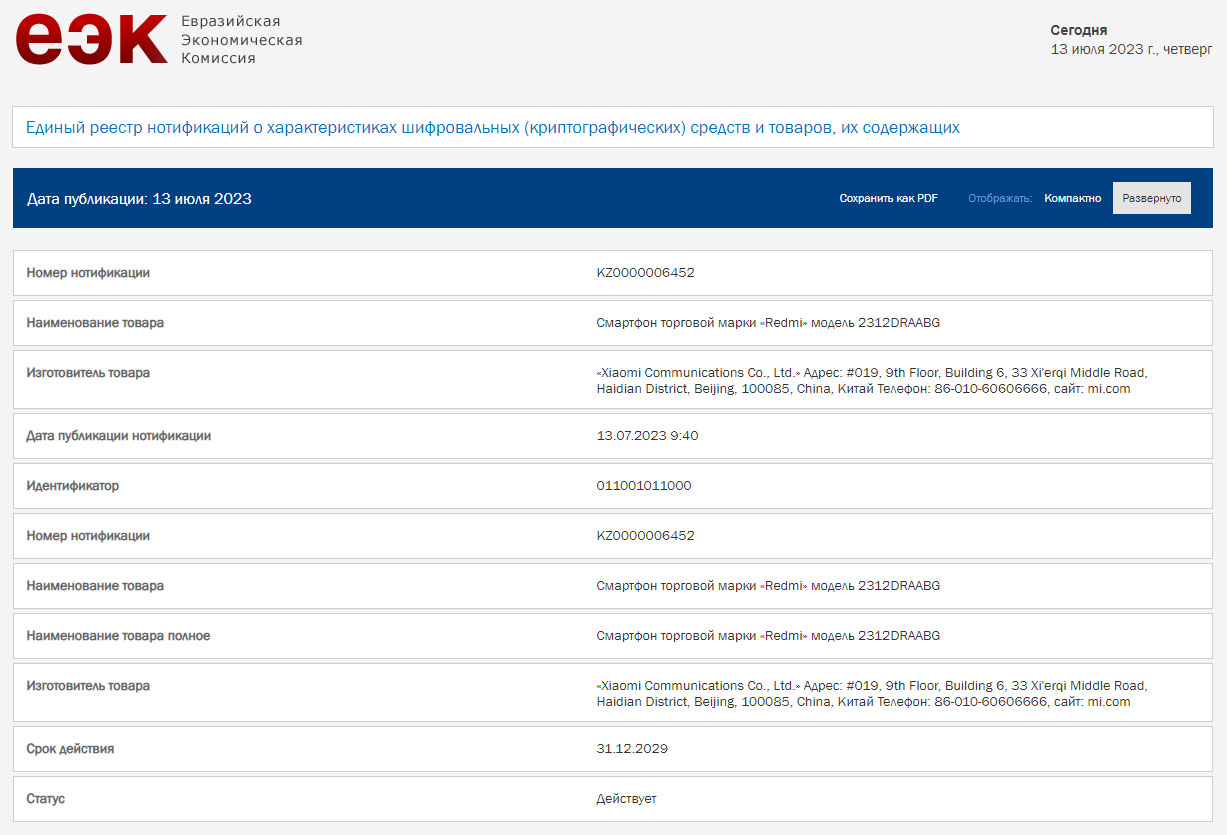The width and height of the screenshot is (1227, 835).
Task: Switch display mode to Развернуто
Action: point(1151,198)
